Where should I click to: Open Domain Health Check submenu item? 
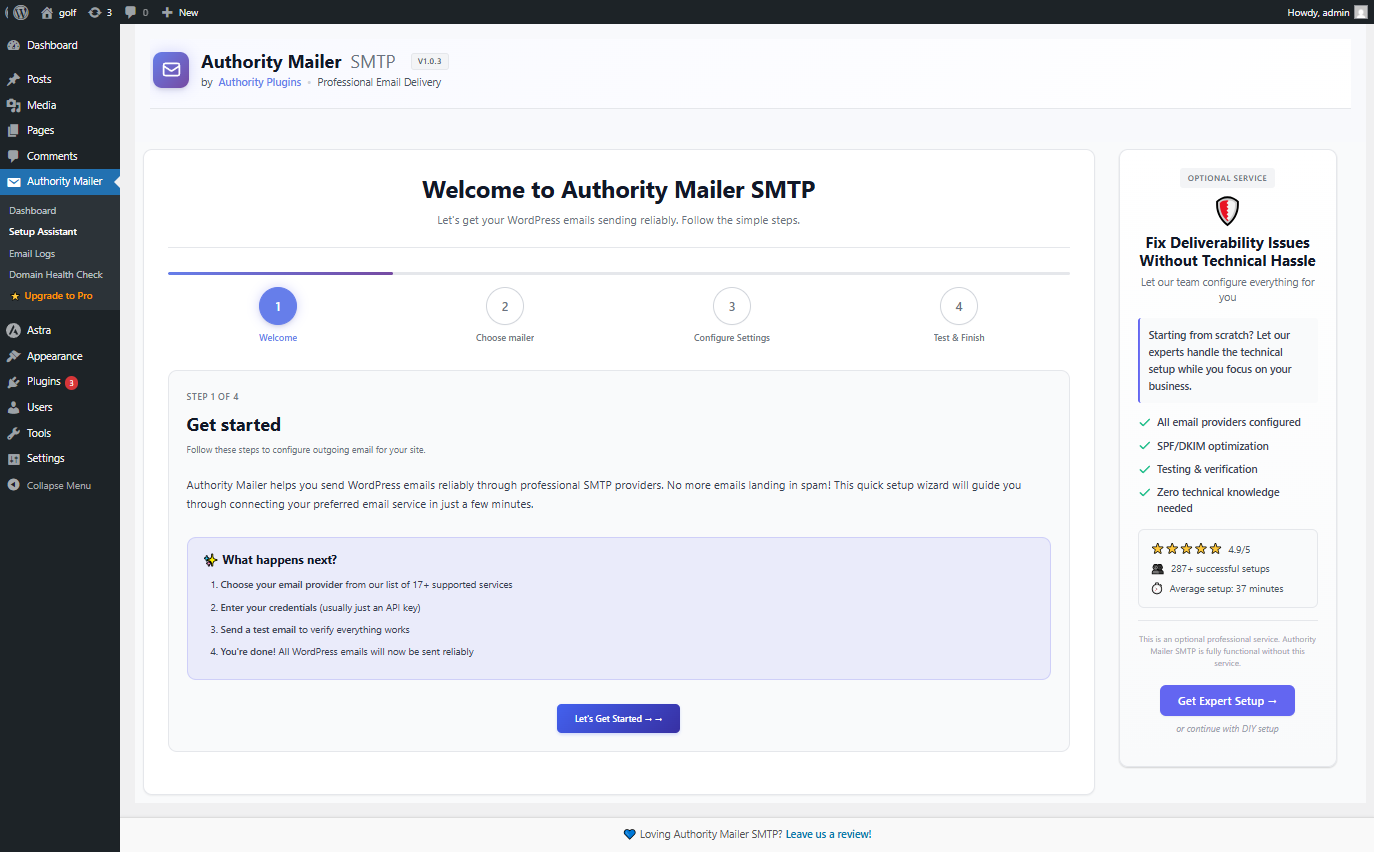(56, 275)
